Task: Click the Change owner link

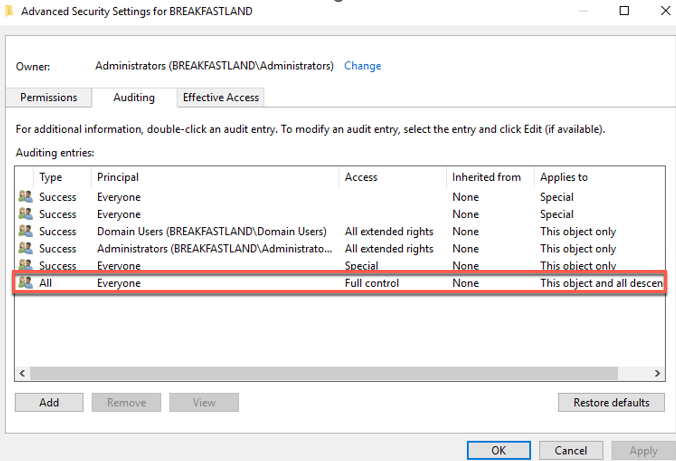Action: [362, 66]
